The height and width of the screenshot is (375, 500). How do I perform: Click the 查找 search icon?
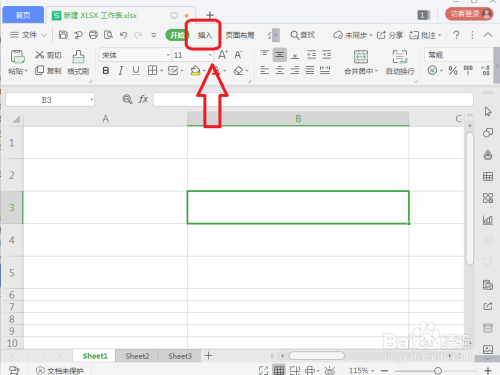coord(302,35)
